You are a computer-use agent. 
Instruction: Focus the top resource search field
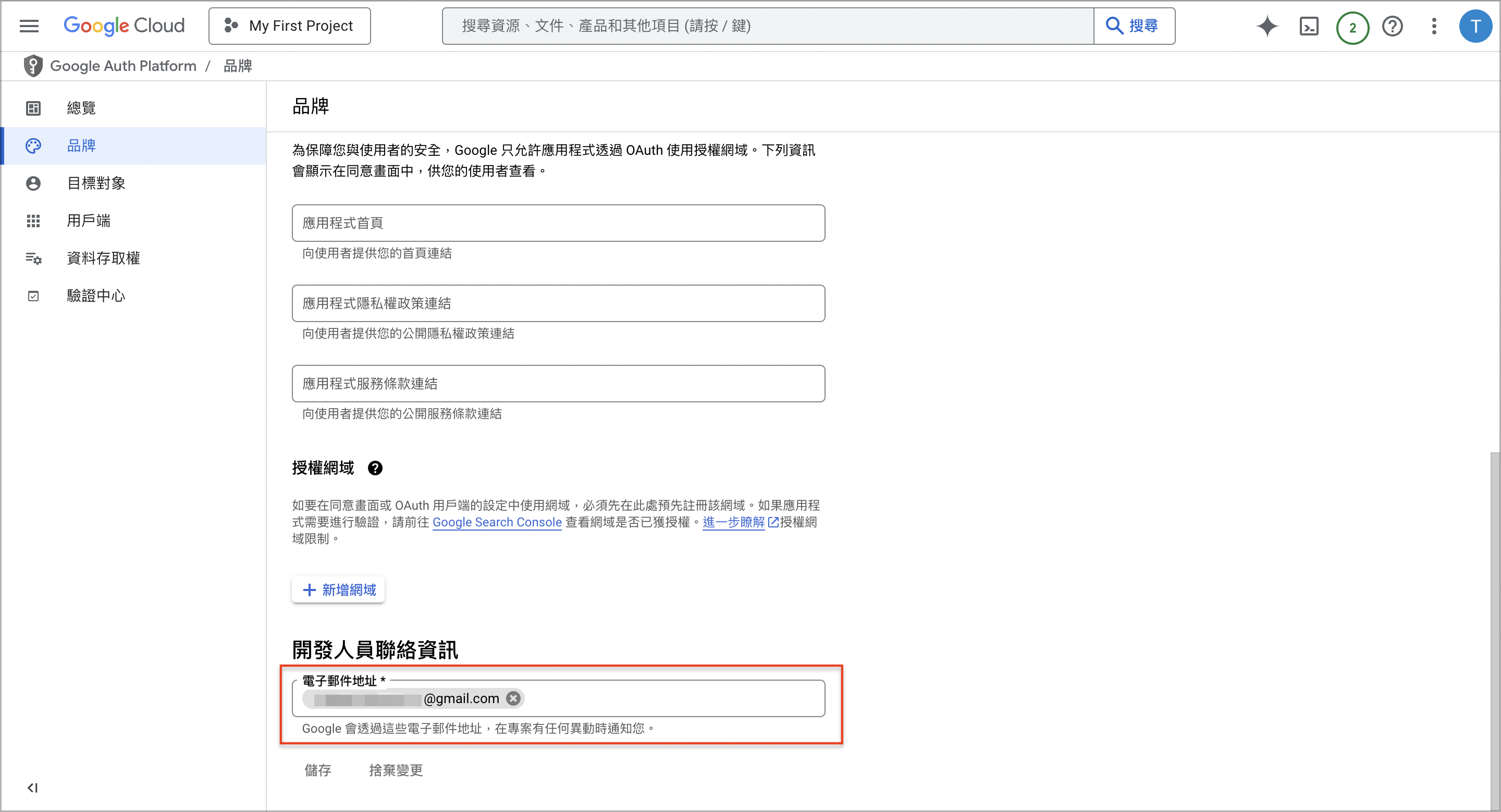767,26
